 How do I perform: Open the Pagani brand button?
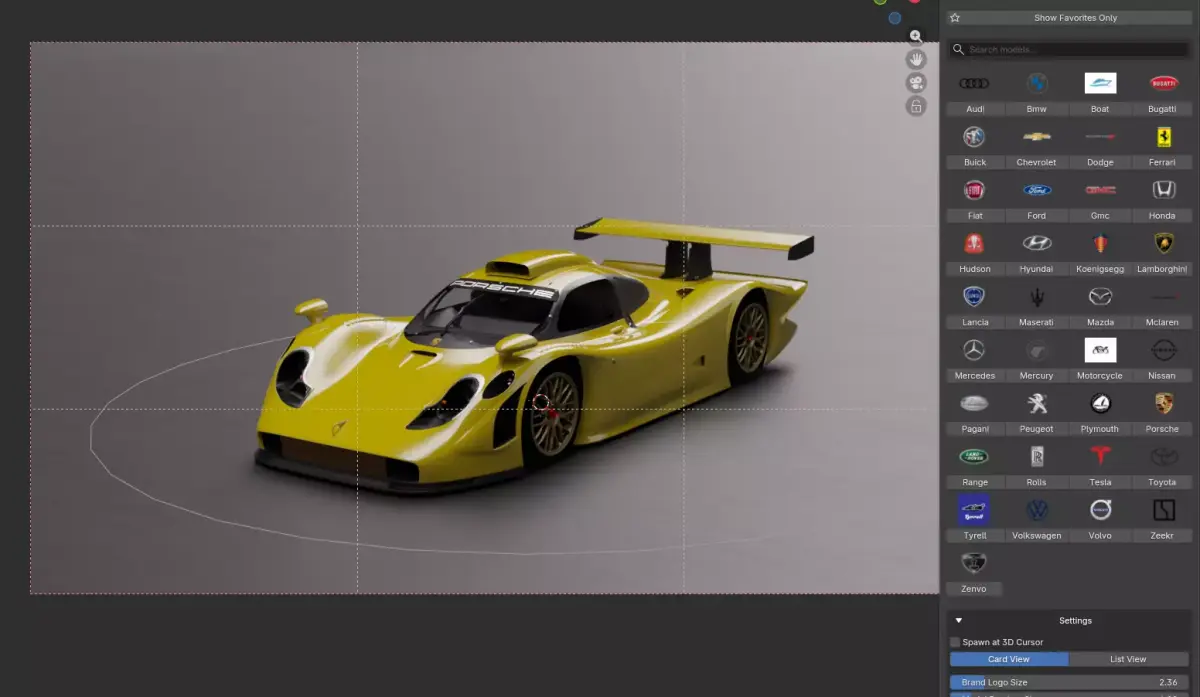click(975, 429)
